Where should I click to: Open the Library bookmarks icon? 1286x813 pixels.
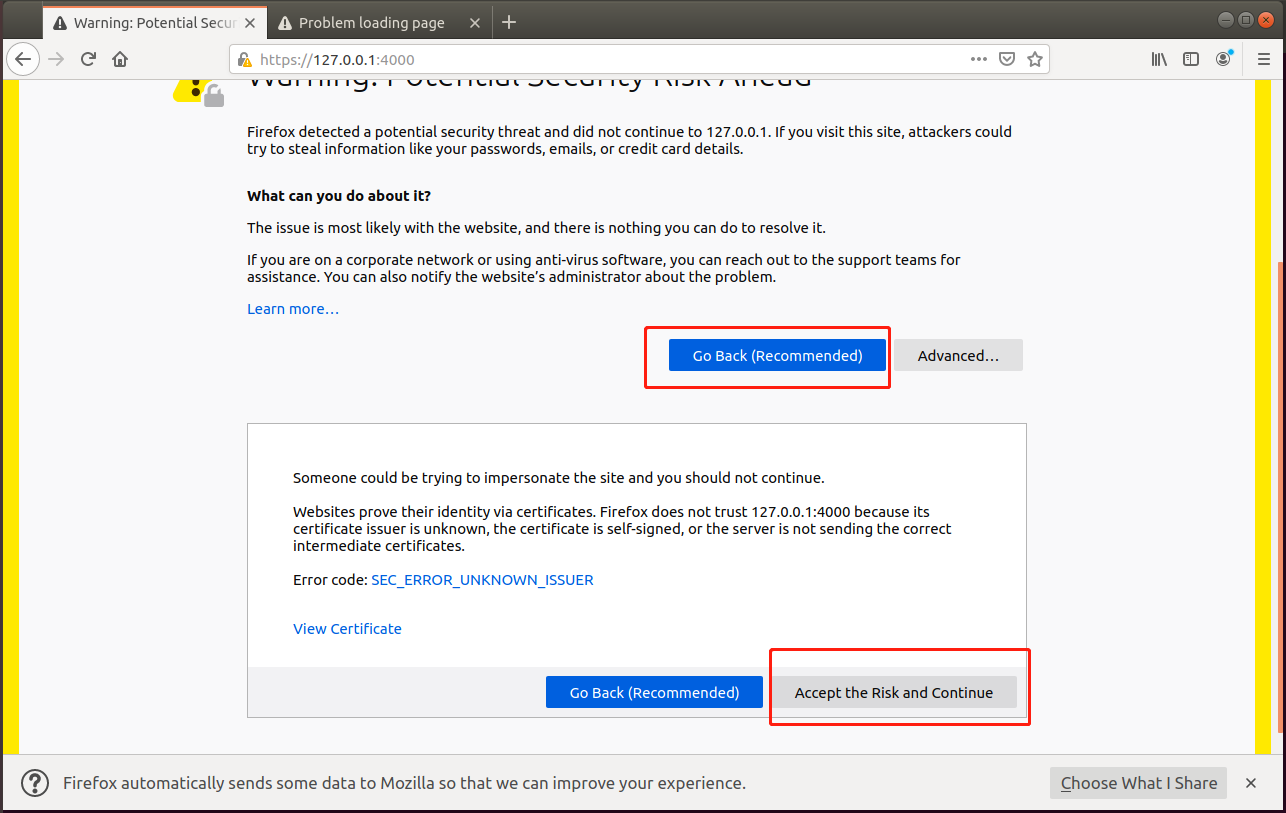coord(1159,59)
